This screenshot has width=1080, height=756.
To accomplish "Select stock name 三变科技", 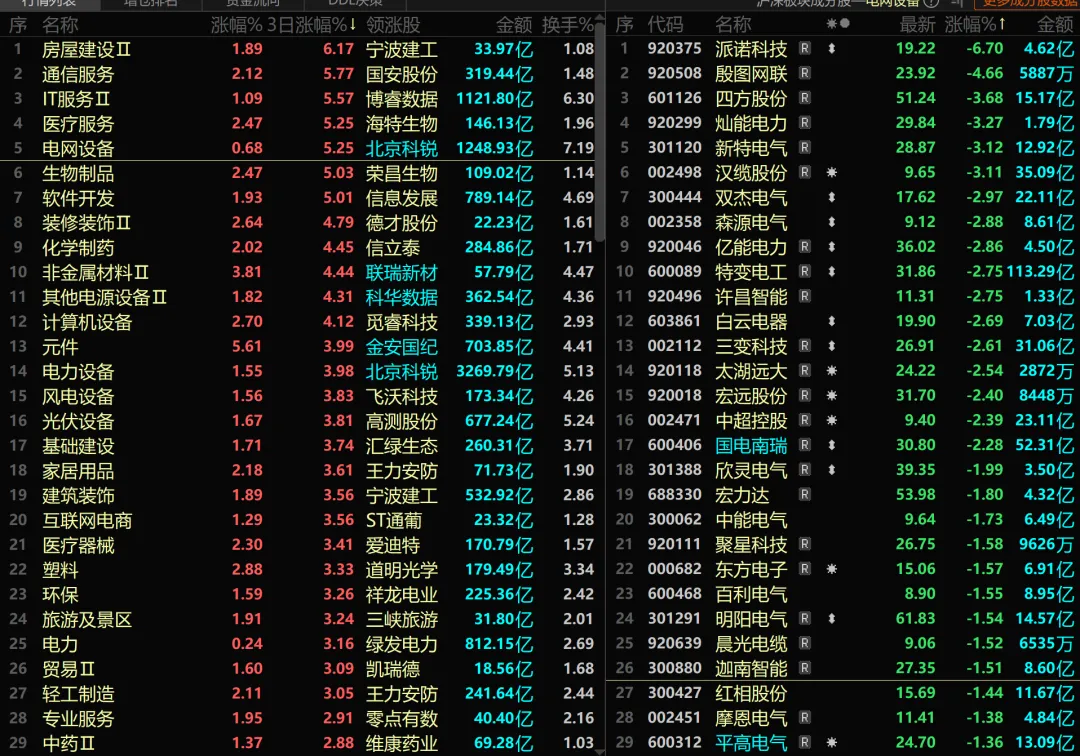I will pyautogui.click(x=751, y=346).
